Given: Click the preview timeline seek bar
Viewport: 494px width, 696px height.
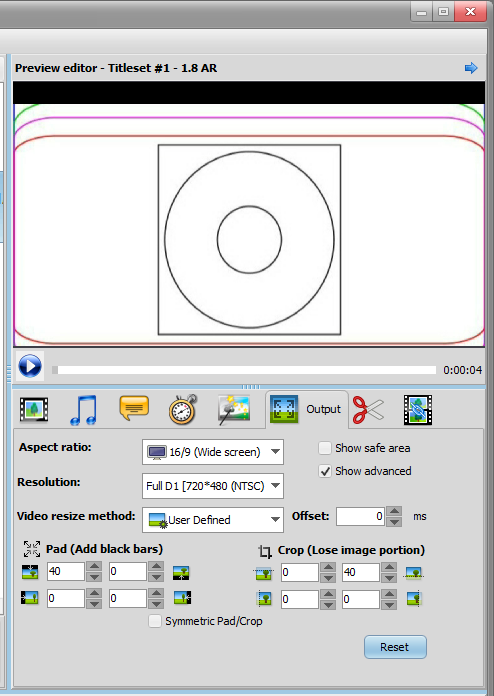Looking at the screenshot, I should [244, 370].
